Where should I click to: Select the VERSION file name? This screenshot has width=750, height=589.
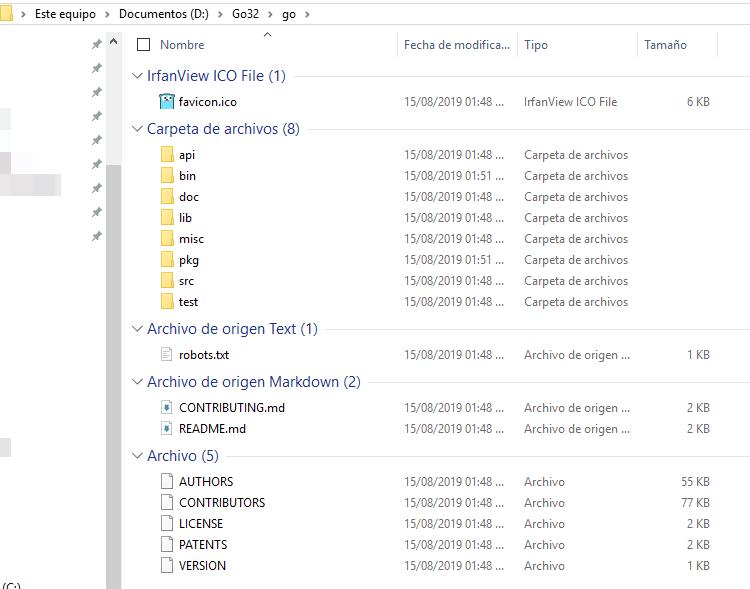(x=202, y=566)
